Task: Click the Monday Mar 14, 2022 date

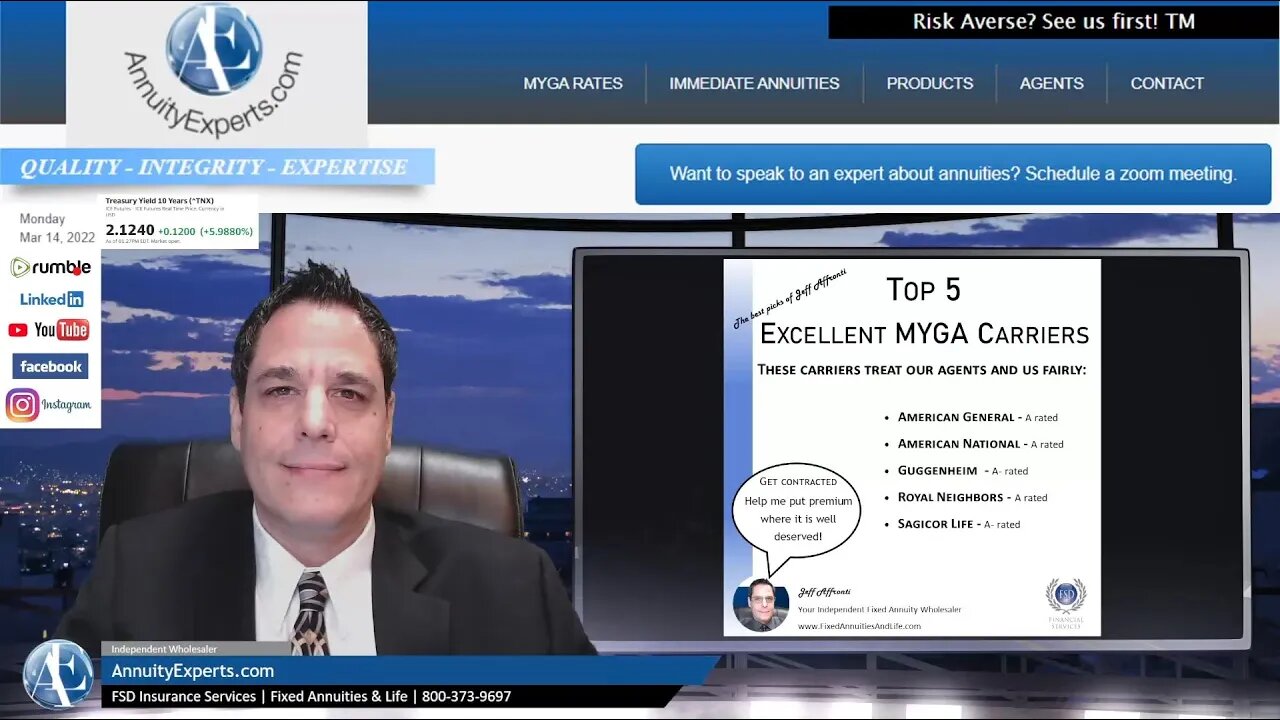Action: [58, 228]
